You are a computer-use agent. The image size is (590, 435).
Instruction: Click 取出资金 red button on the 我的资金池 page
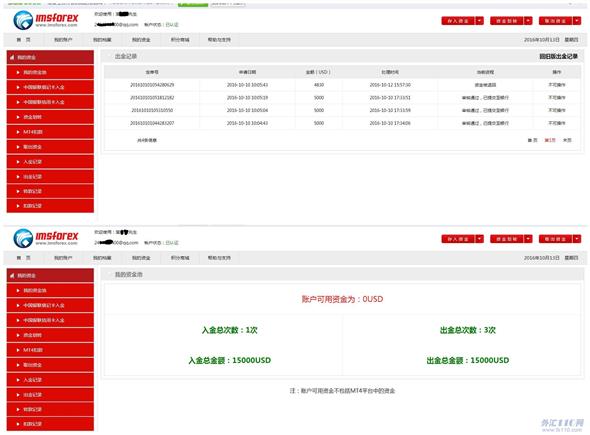[555, 239]
